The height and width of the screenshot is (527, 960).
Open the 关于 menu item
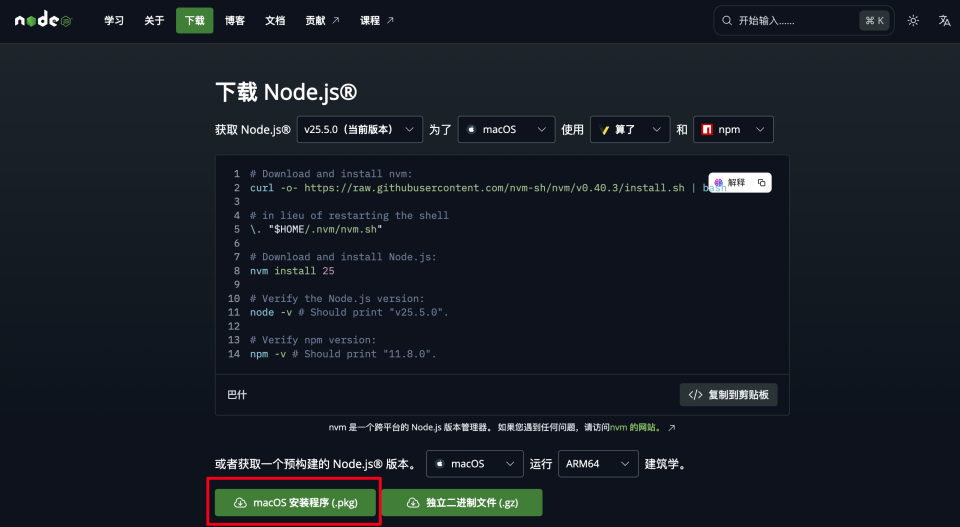pos(154,21)
